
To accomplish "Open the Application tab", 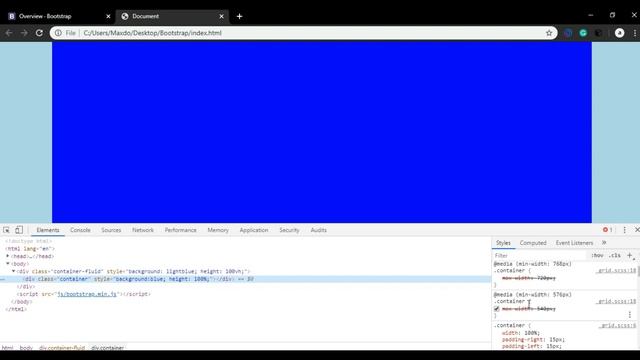I will click(254, 230).
